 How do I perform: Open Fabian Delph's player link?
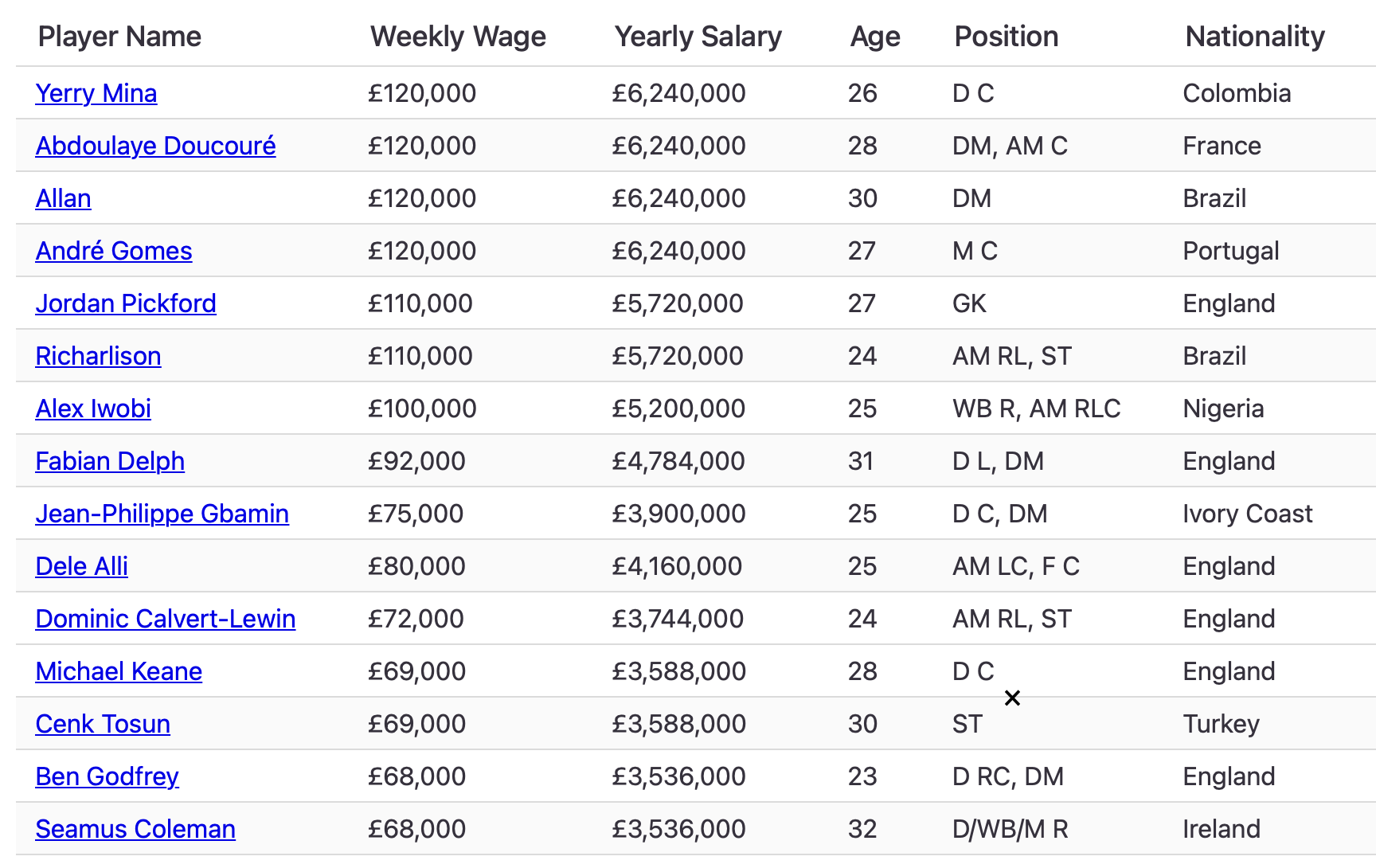pyautogui.click(x=111, y=461)
